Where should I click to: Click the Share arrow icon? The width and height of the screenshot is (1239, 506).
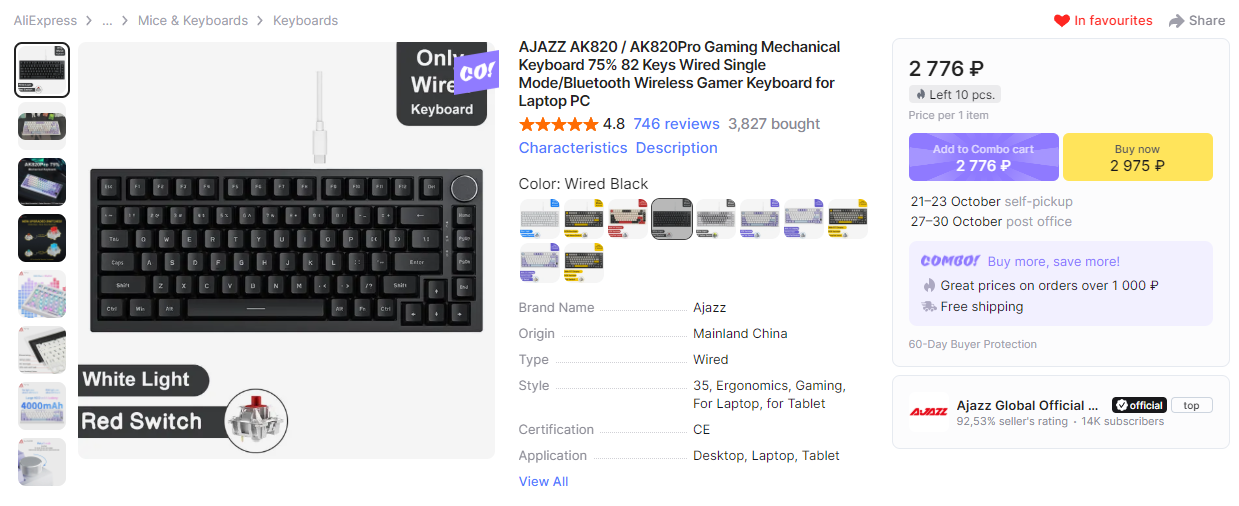[1177, 20]
